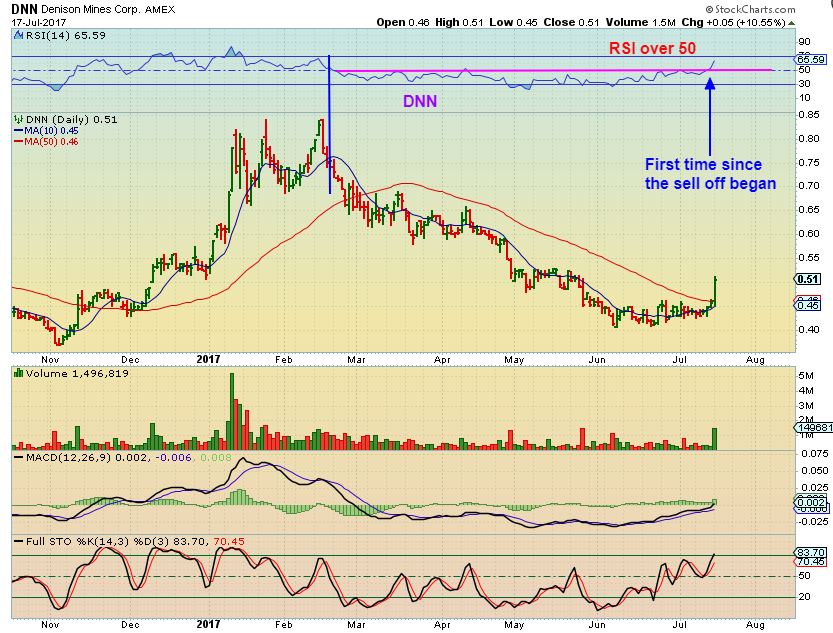
Task: Click the -0.006 MACD signal value
Action: [x=173, y=457]
